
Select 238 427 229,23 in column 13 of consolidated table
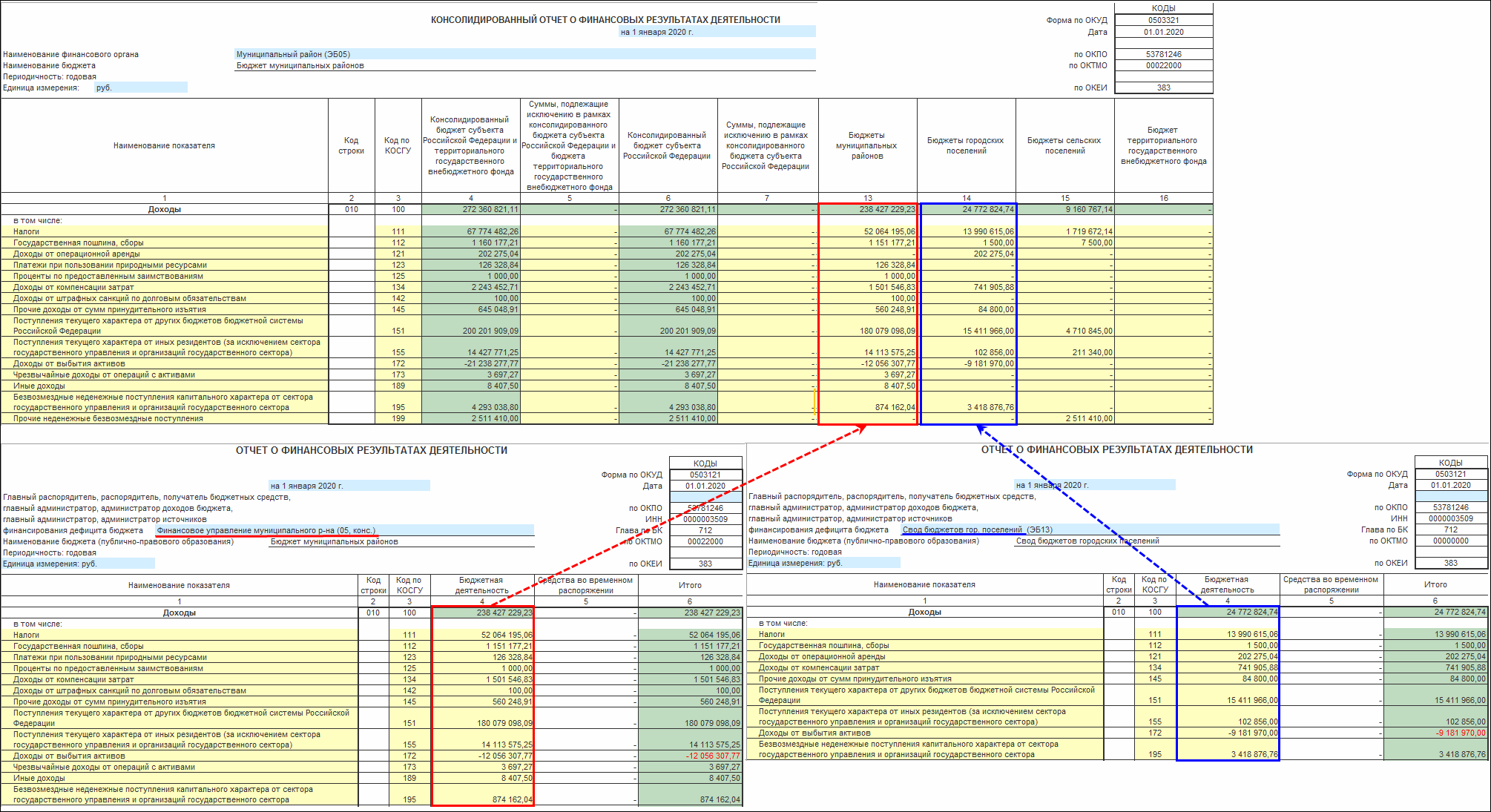(867, 209)
